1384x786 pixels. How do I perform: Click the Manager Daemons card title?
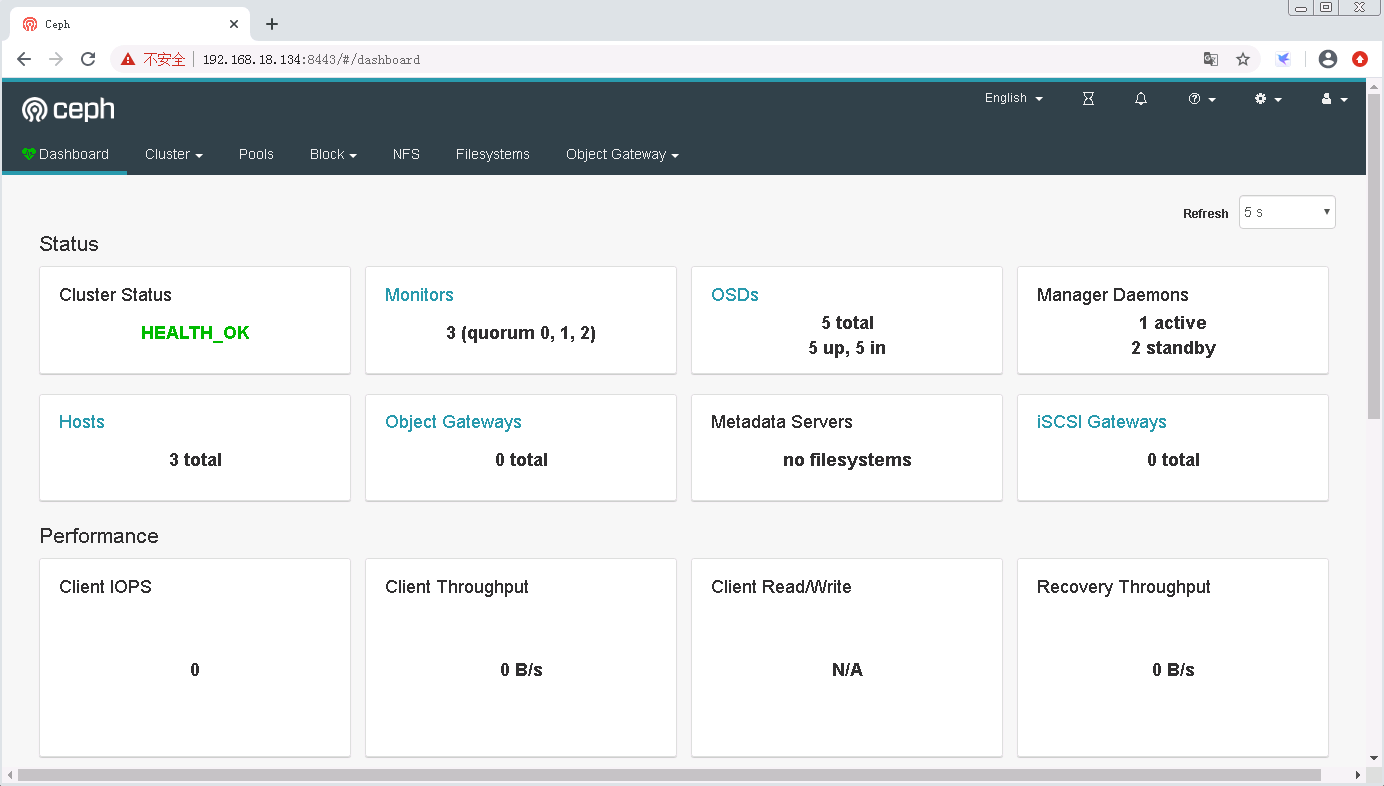(x=1113, y=295)
